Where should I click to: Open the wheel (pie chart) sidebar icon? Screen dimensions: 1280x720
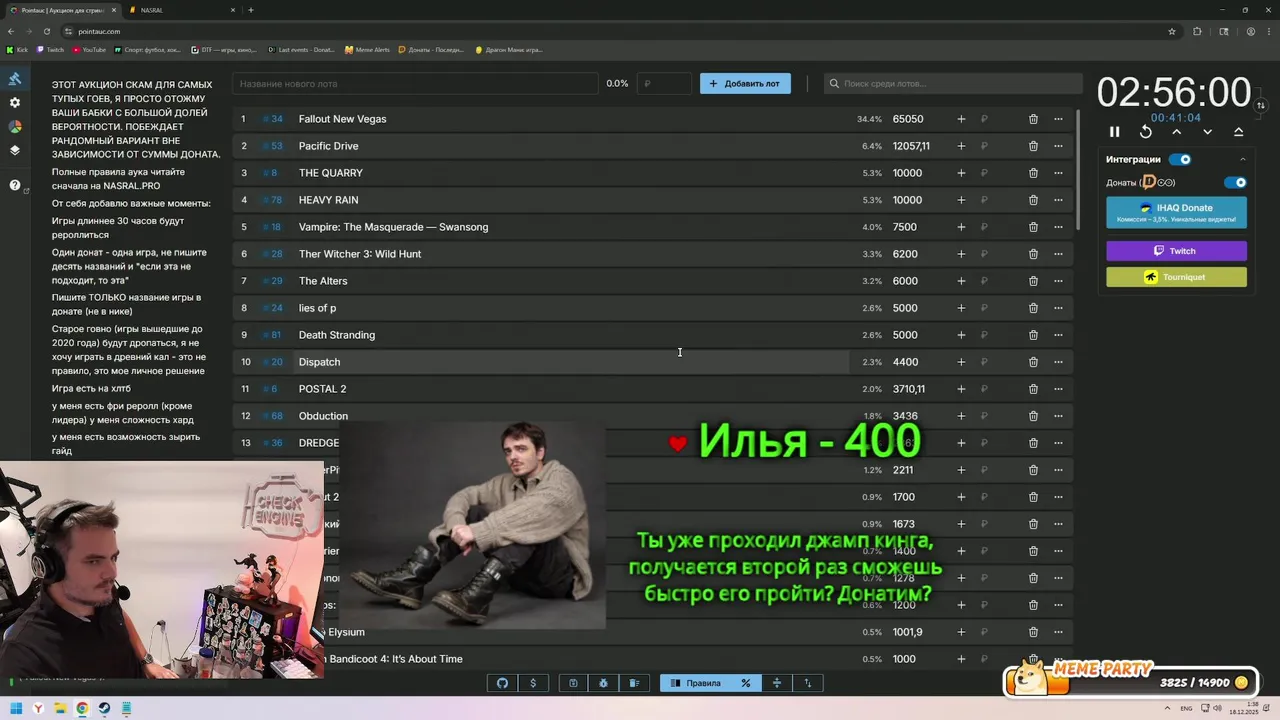pos(15,127)
